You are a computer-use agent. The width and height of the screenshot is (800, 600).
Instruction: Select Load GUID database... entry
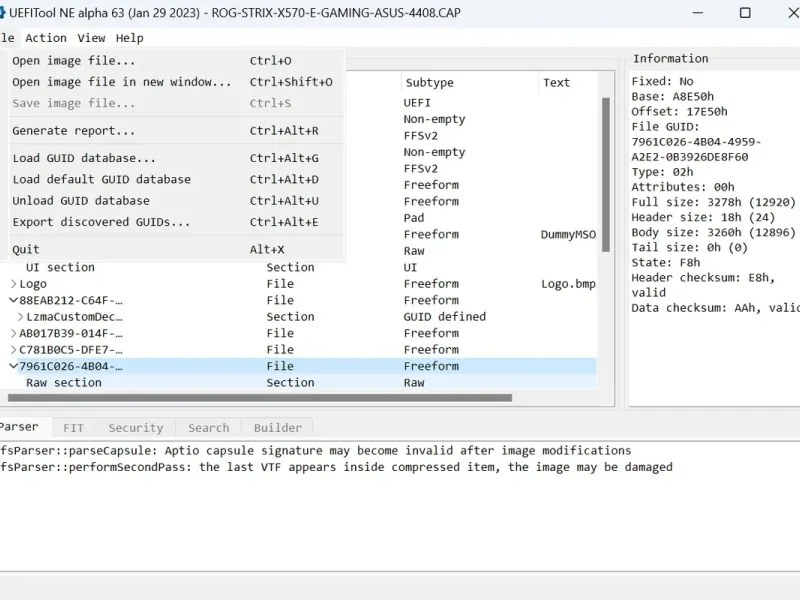point(177,158)
